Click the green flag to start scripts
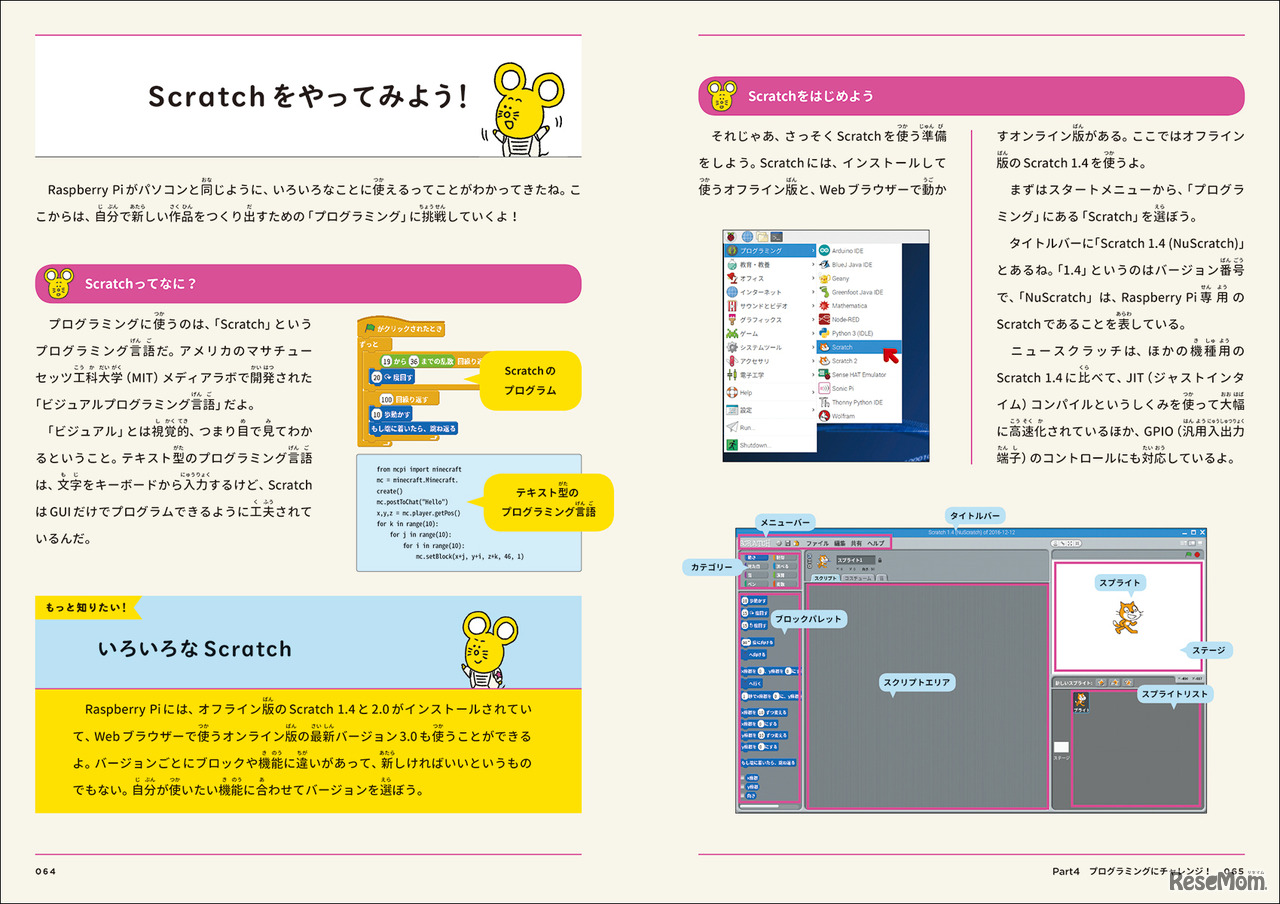Viewport: 1280px width, 904px height. coord(1187,553)
